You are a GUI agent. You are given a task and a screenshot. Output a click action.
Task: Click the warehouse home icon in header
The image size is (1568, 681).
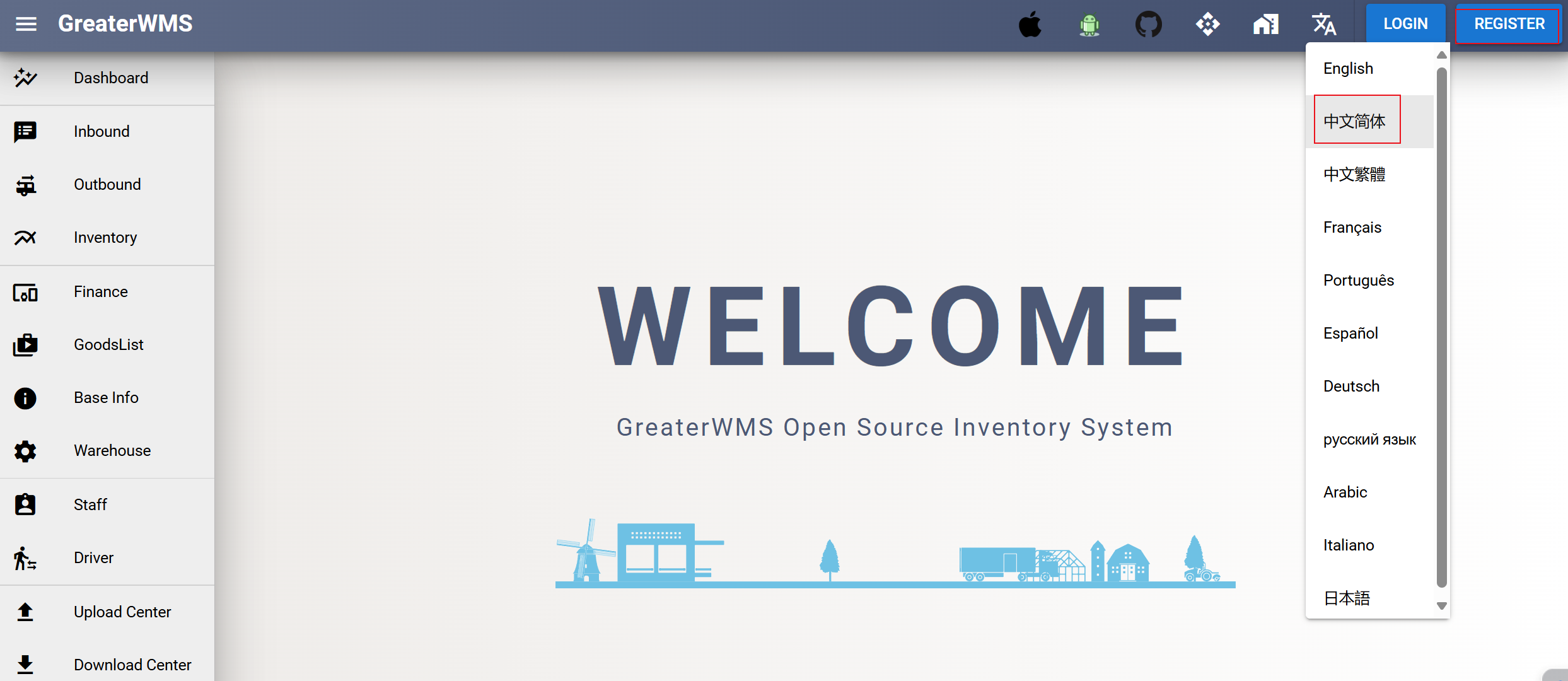point(1265,25)
